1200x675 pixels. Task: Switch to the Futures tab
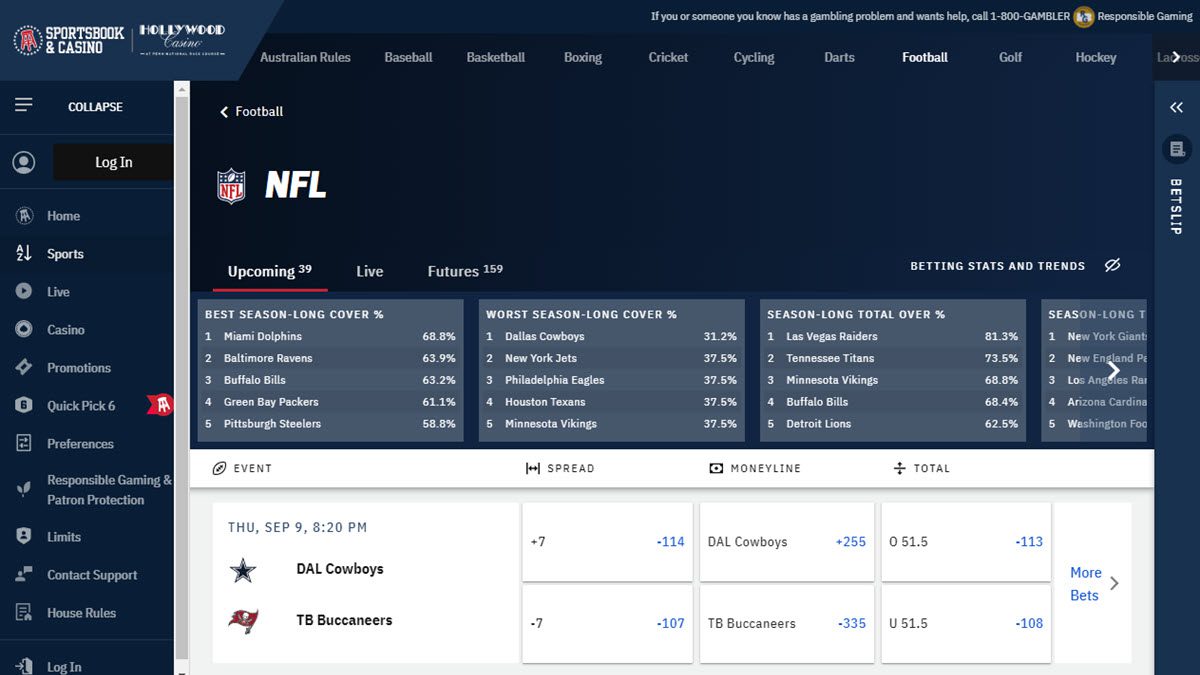pos(453,270)
